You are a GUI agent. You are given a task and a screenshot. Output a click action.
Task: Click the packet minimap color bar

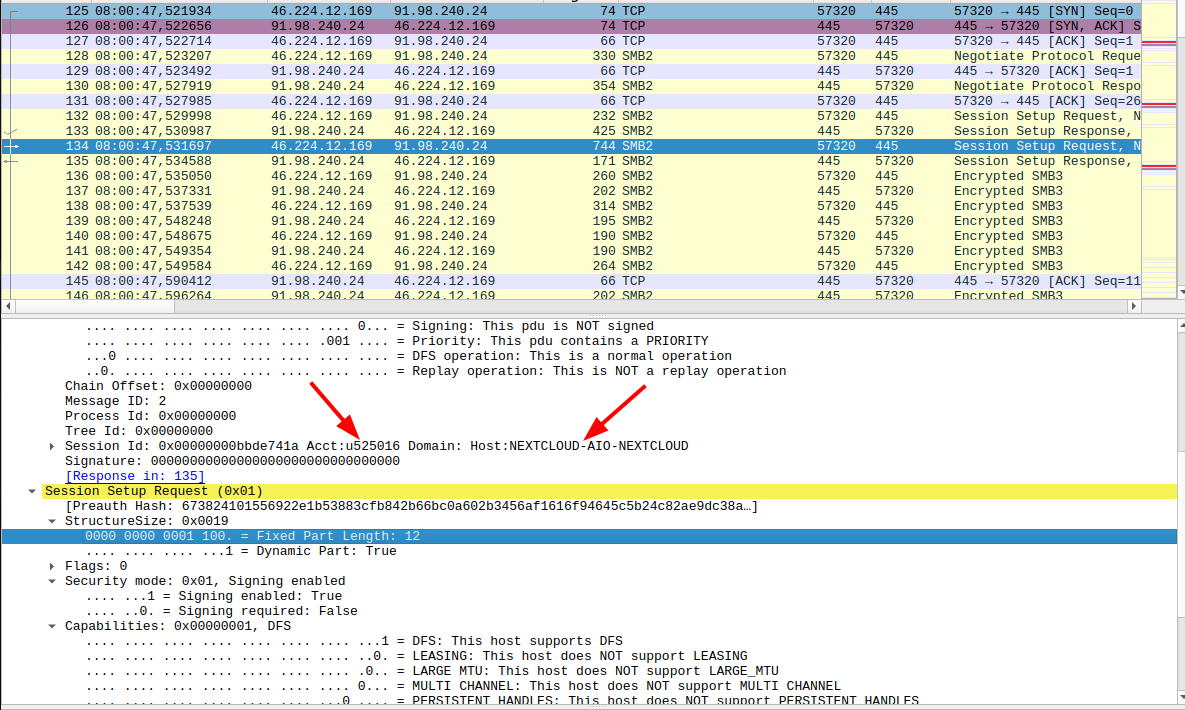point(1159,150)
